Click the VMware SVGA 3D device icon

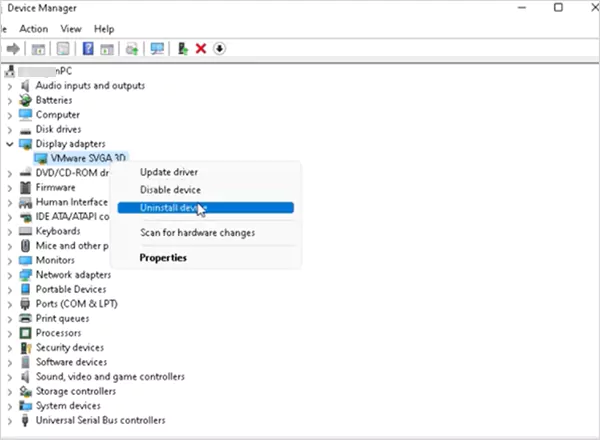pos(41,158)
